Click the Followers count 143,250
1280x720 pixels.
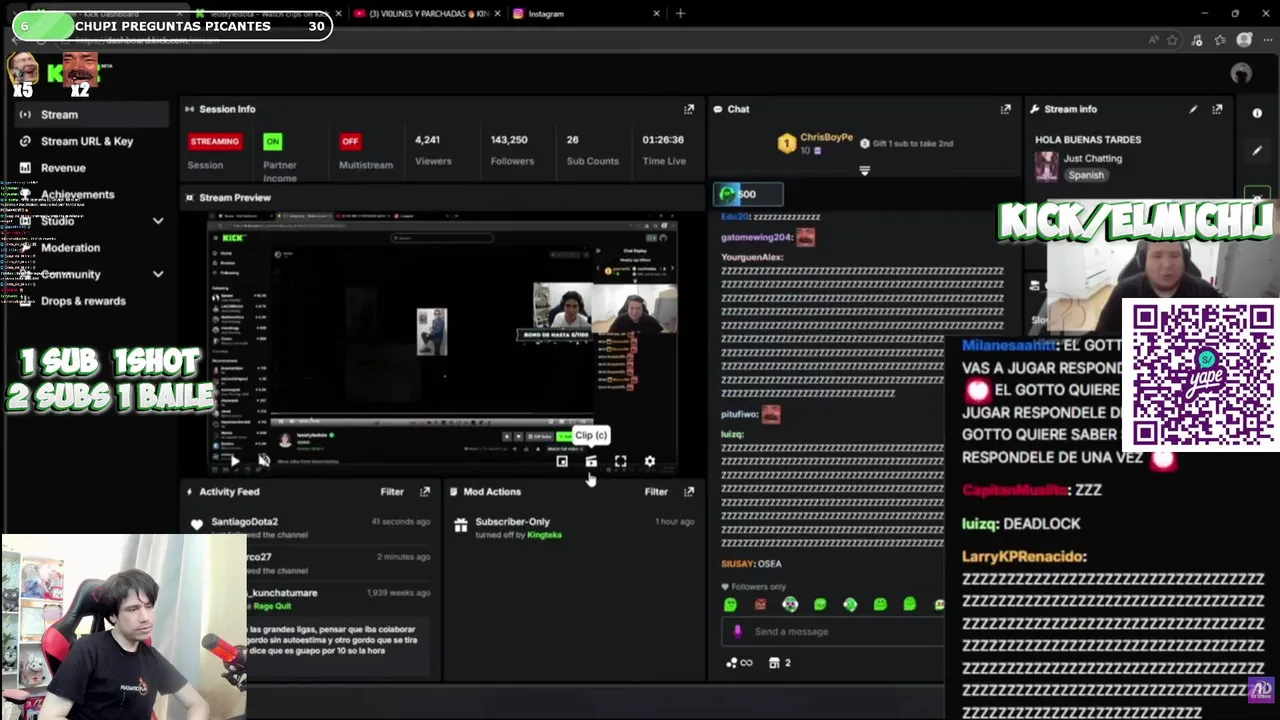509,140
